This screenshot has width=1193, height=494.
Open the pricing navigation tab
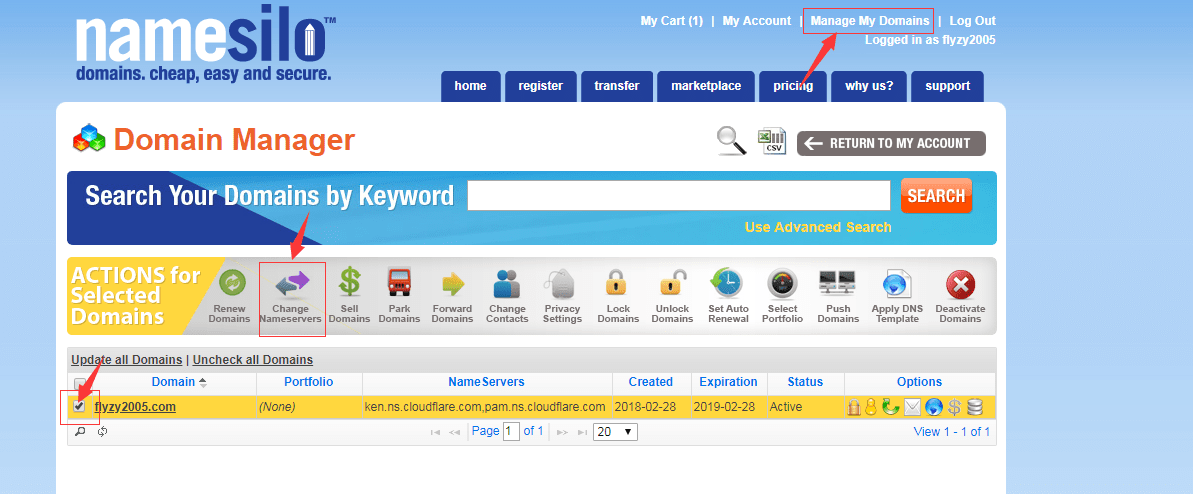coord(792,86)
